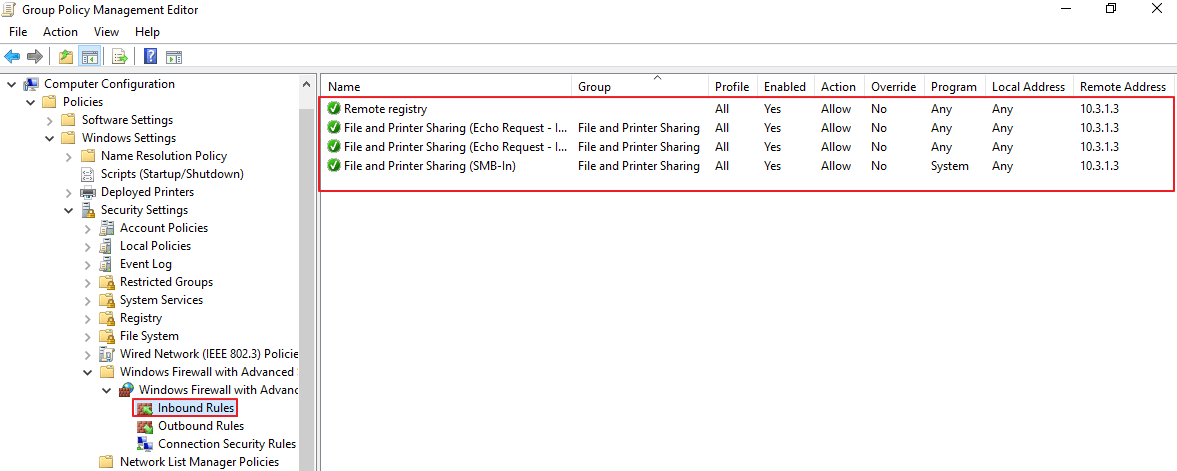Click the tree pane scroll up arrow
The width and height of the screenshot is (1177, 471).
click(306, 84)
